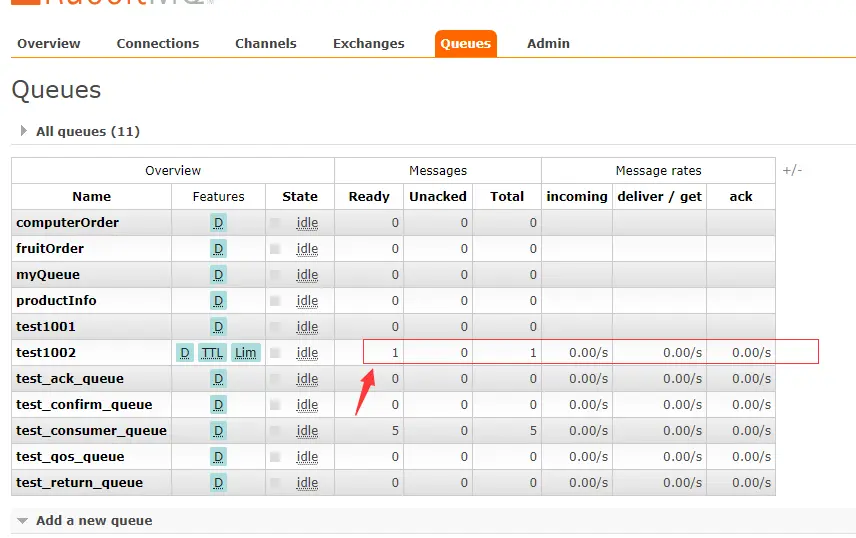The width and height of the screenshot is (856, 538).
Task: Click the incoming rate 0.00/s for test_ack_queue
Action: [x=588, y=379]
